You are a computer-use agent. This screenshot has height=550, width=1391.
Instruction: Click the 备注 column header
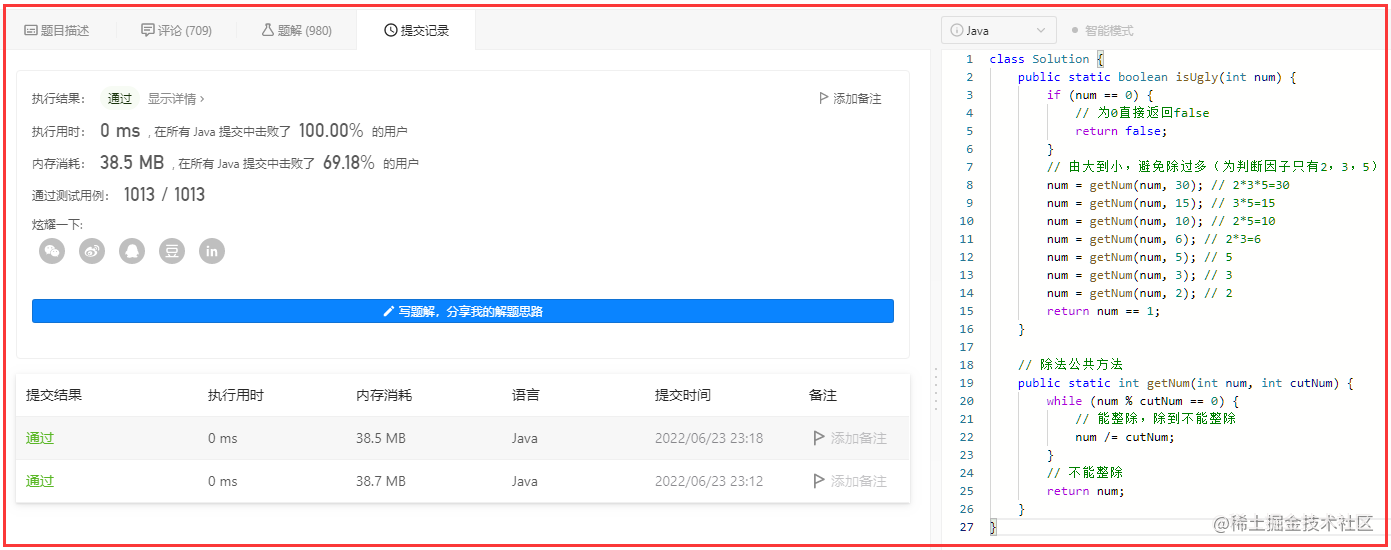point(823,395)
